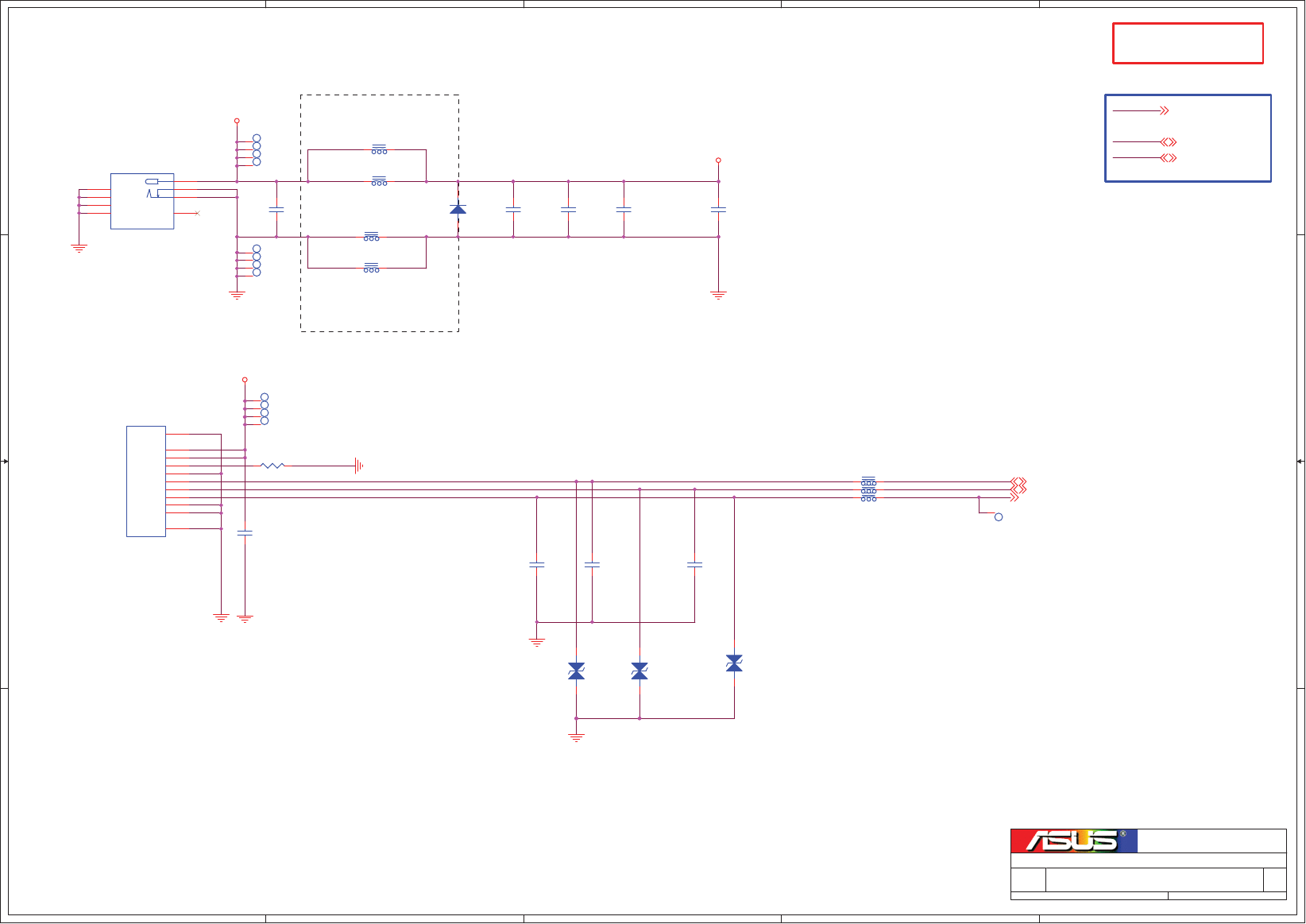Select ground symbol beneath the three signal capacitors
1306x924 pixels.
click(537, 642)
